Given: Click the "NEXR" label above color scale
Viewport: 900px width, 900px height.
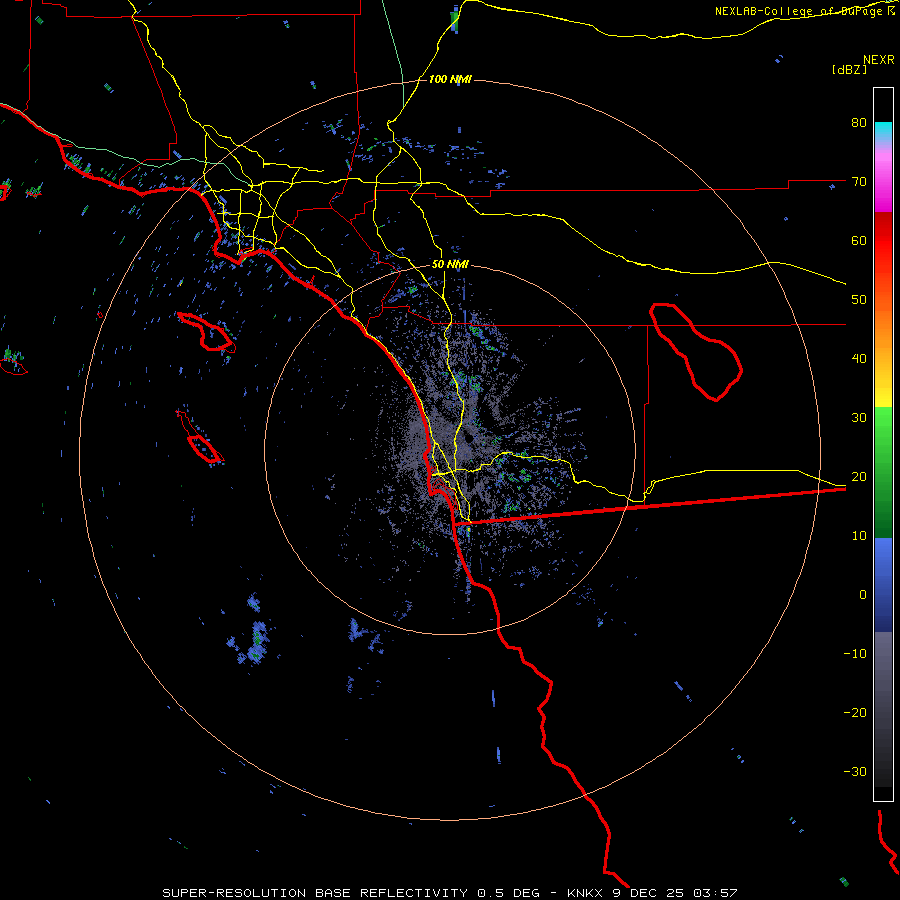Looking at the screenshot, I should pos(878,60).
